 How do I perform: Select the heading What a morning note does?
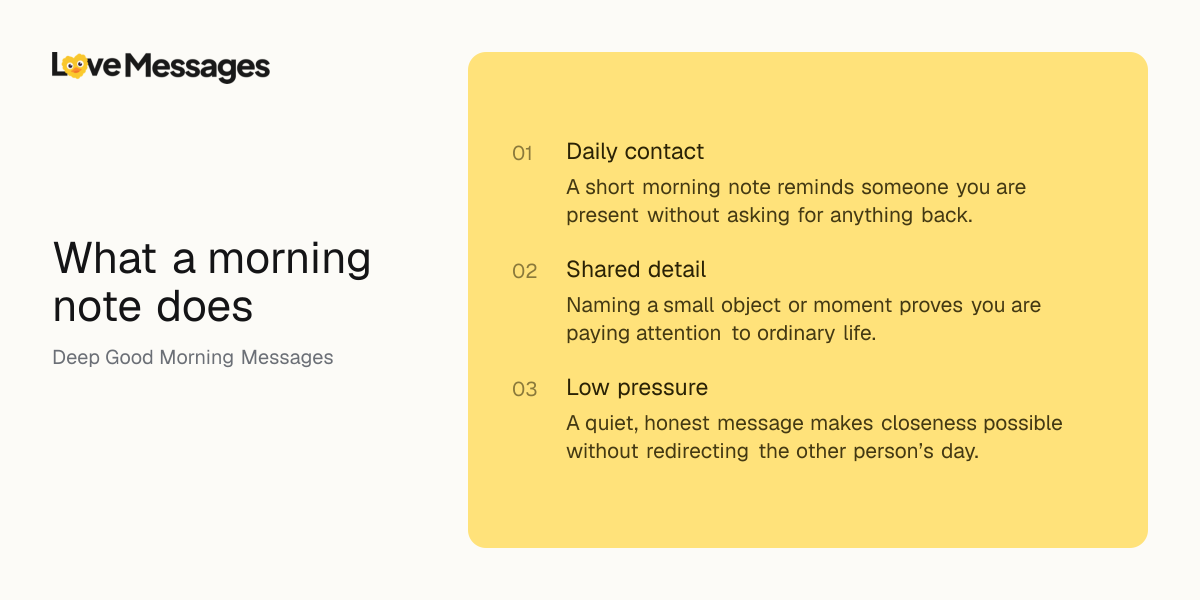(x=212, y=282)
